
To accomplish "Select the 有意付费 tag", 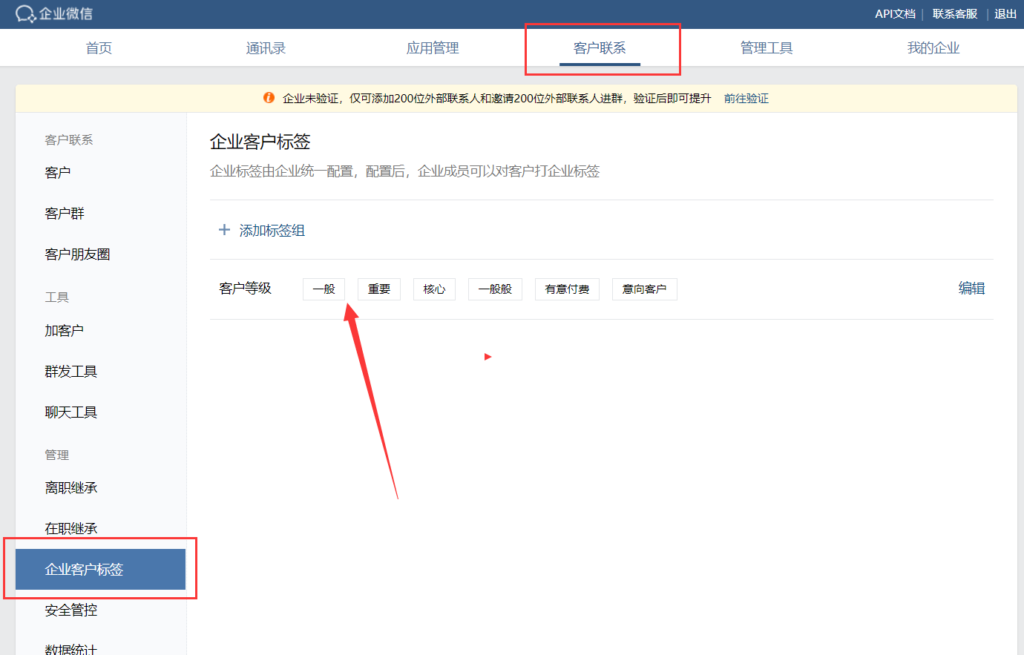I will [567, 289].
